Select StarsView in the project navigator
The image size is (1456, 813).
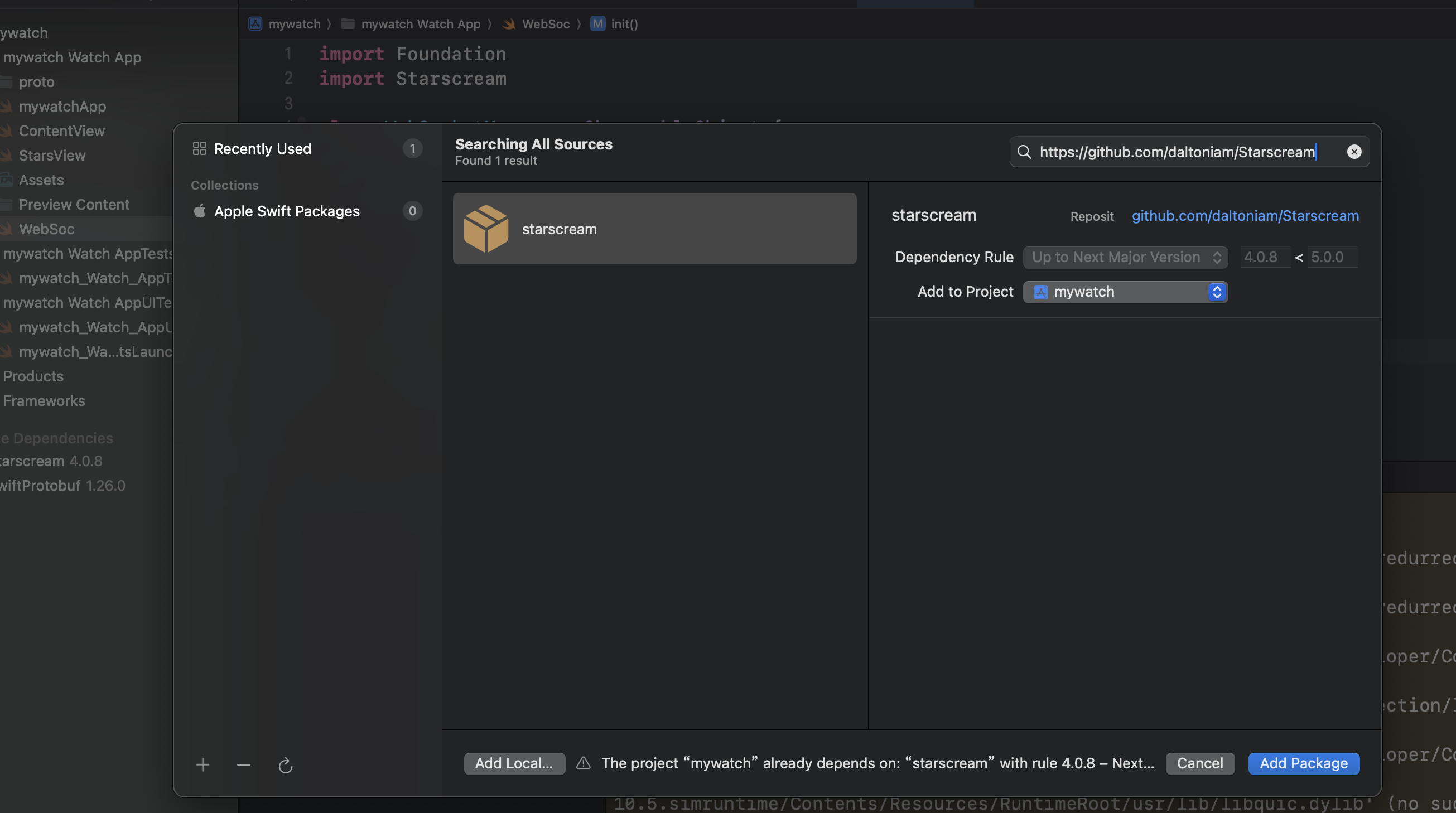click(x=52, y=155)
